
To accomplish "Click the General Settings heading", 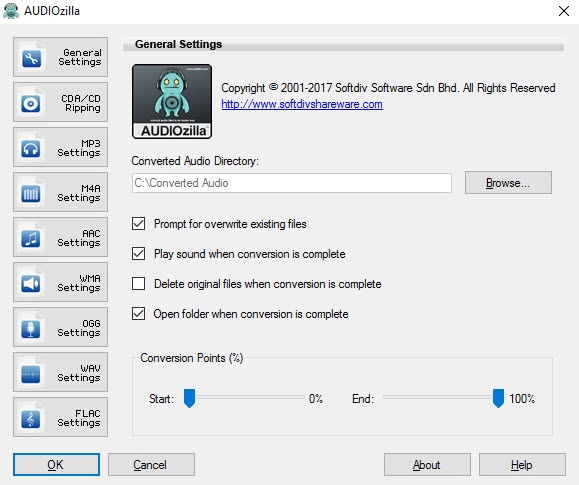I will [178, 44].
